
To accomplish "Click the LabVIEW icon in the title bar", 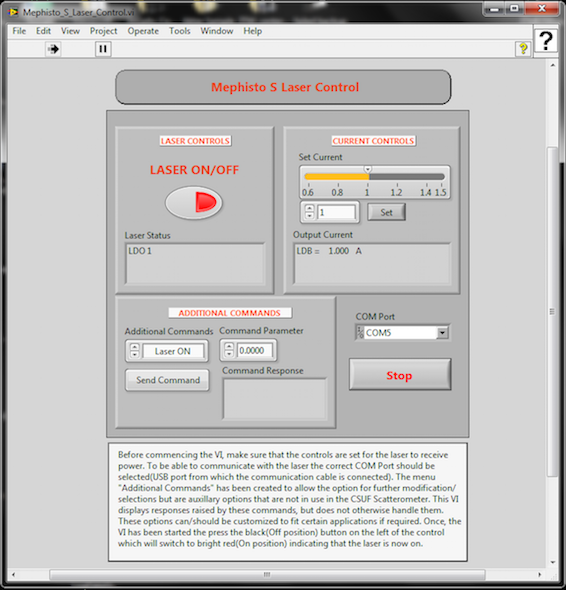I will click(x=13, y=12).
